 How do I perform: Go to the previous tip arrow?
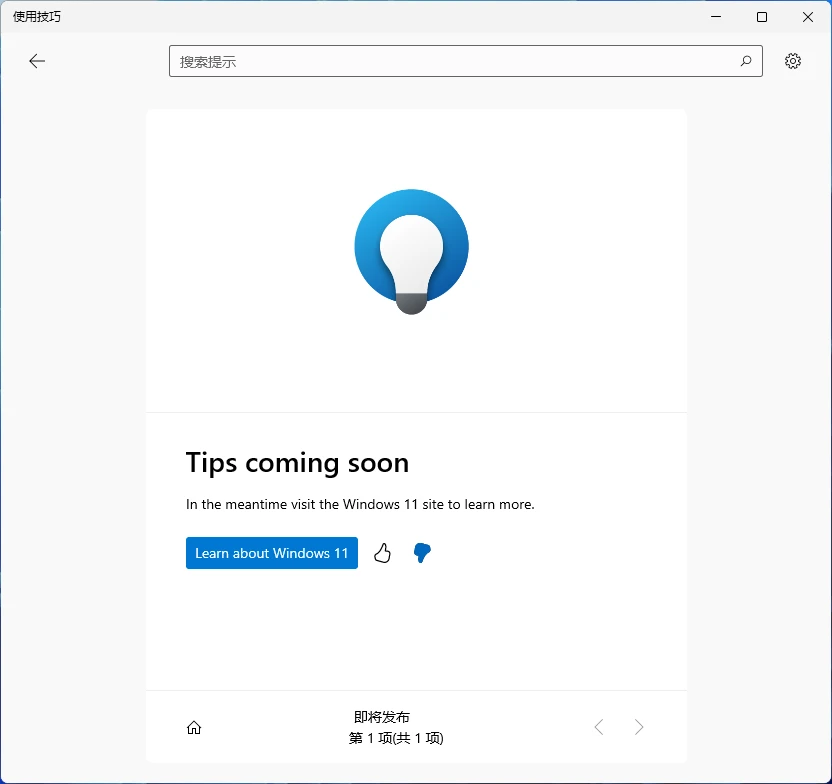tap(599, 727)
